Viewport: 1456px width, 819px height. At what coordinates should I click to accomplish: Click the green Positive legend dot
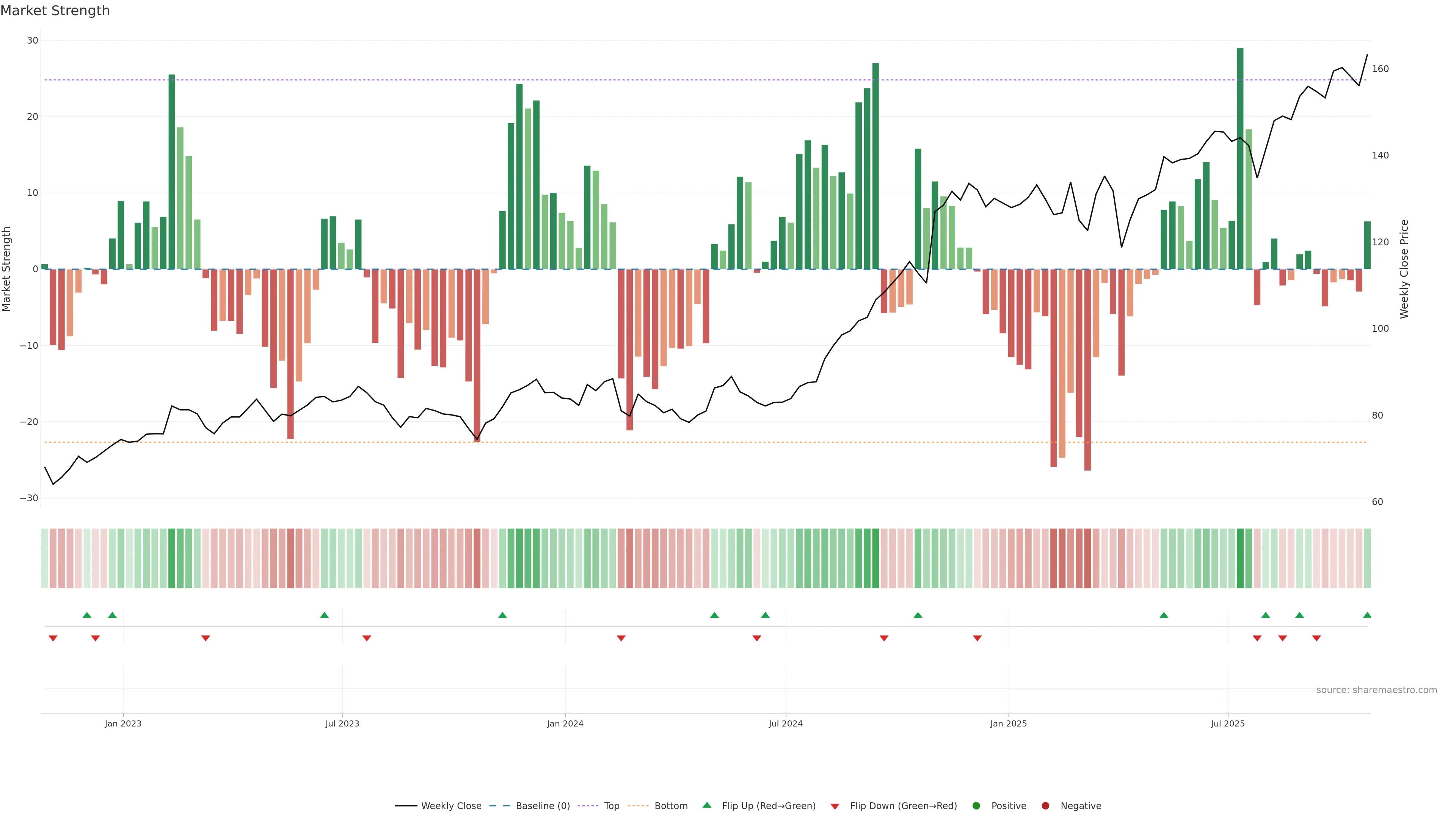pyautogui.click(x=976, y=806)
